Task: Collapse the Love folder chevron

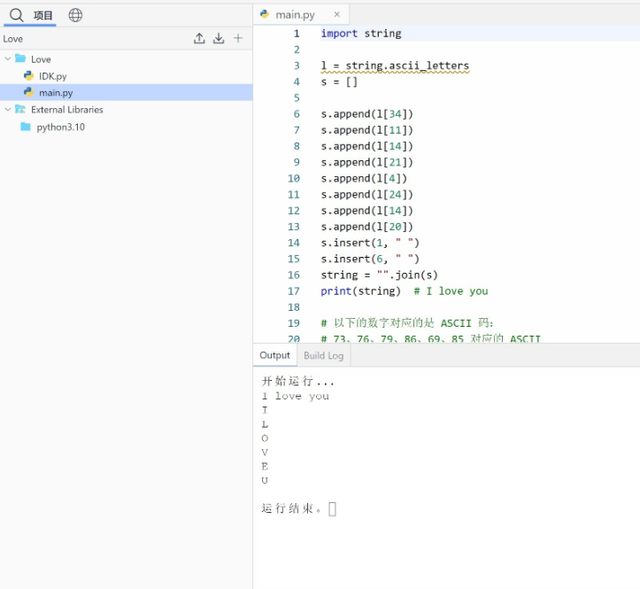Action: pyautogui.click(x=7, y=59)
